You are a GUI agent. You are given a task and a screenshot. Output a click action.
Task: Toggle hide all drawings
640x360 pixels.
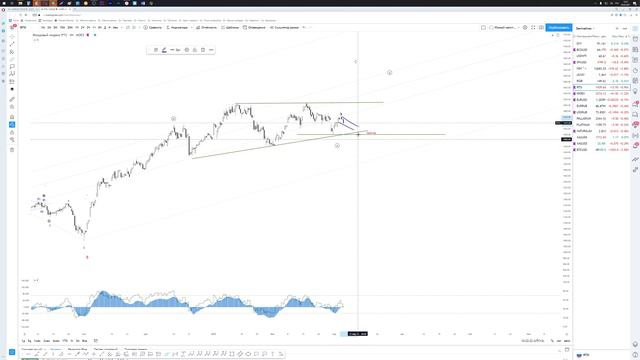pos(12,140)
